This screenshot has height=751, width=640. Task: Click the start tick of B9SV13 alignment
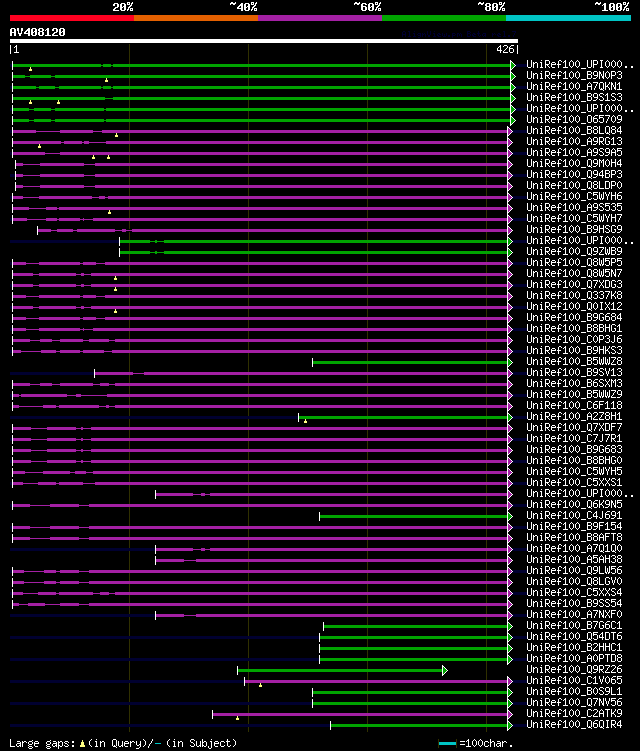94,374
